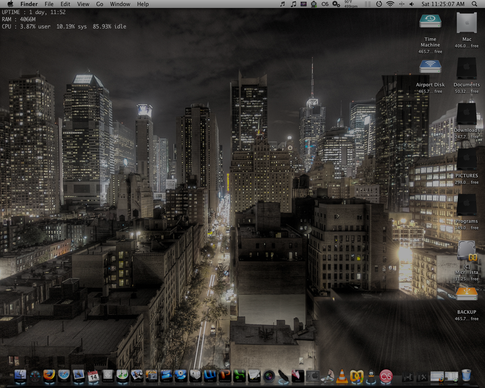Open the green Y icon in dock
The width and height of the screenshot is (485, 388).
tap(239, 376)
